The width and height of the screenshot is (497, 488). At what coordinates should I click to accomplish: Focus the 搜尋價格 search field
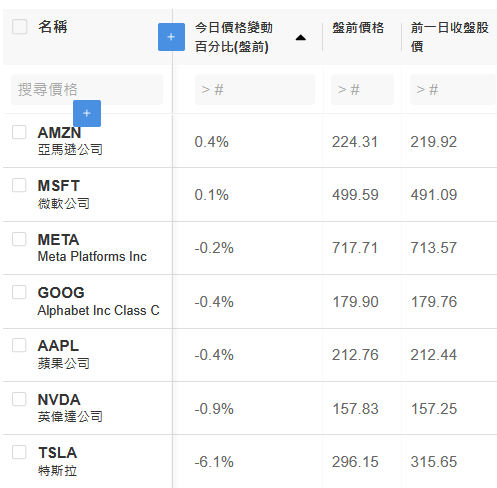point(87,90)
